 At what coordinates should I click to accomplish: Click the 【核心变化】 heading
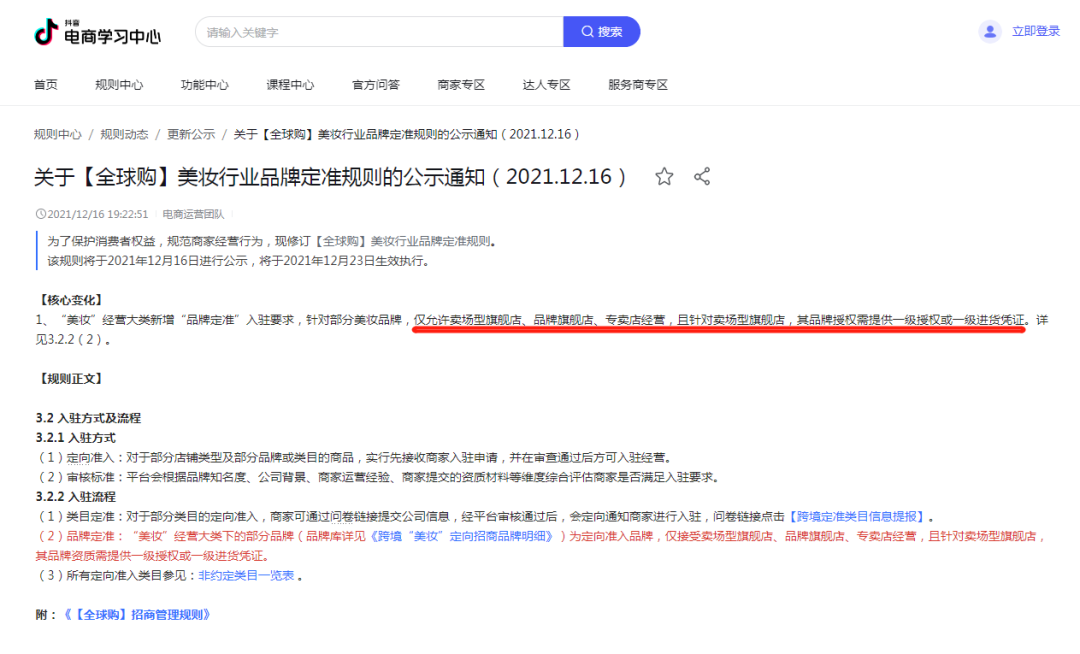[x=70, y=300]
